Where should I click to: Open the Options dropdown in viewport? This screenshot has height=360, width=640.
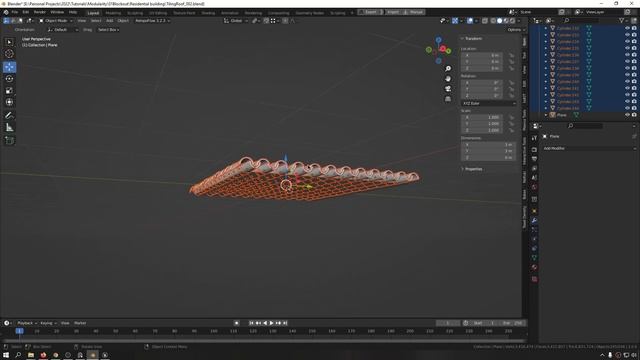pos(516,30)
